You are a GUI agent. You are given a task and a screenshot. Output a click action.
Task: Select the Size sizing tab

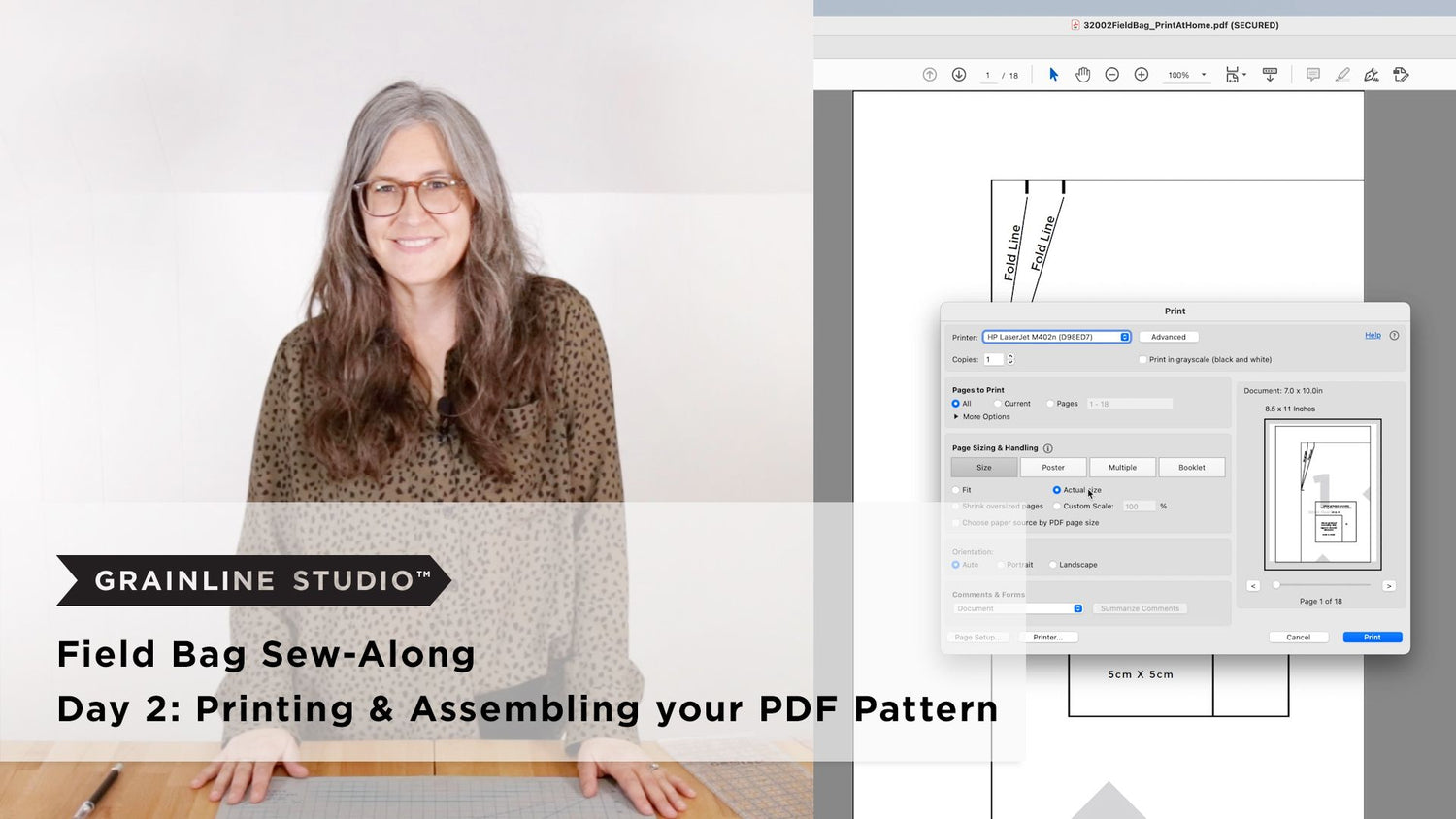(x=984, y=468)
